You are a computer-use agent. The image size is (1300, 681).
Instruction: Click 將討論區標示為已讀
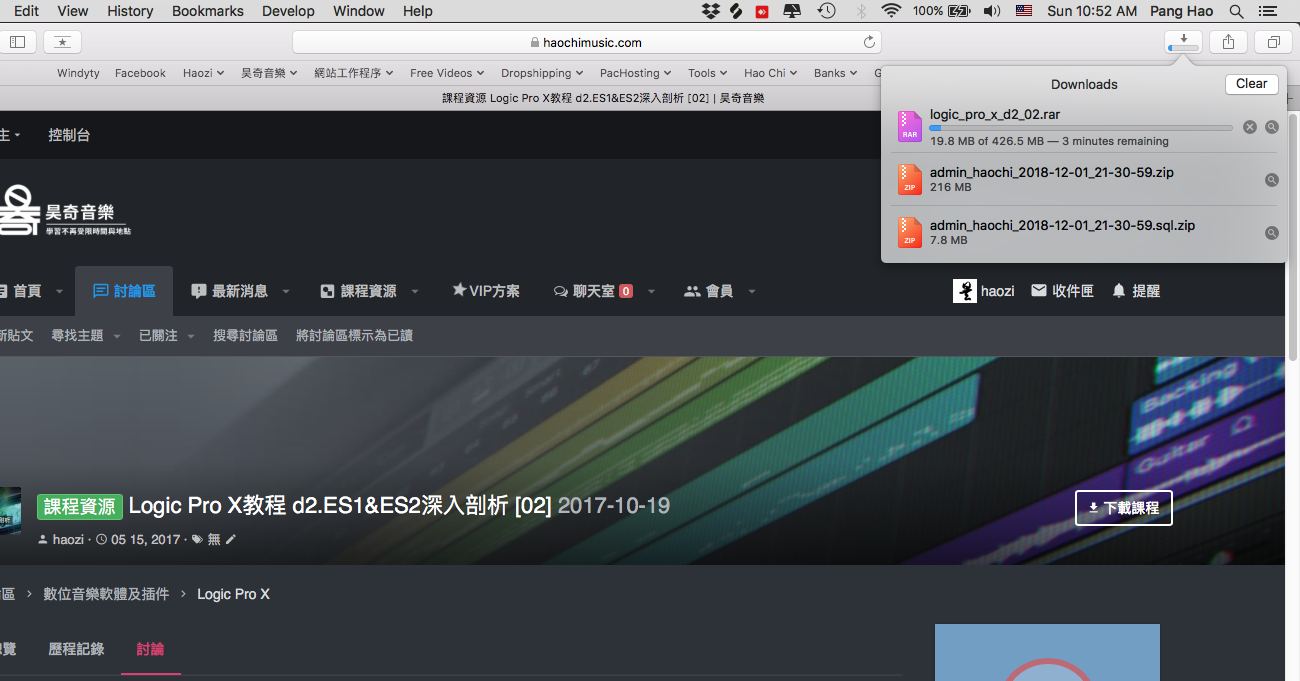[354, 336]
